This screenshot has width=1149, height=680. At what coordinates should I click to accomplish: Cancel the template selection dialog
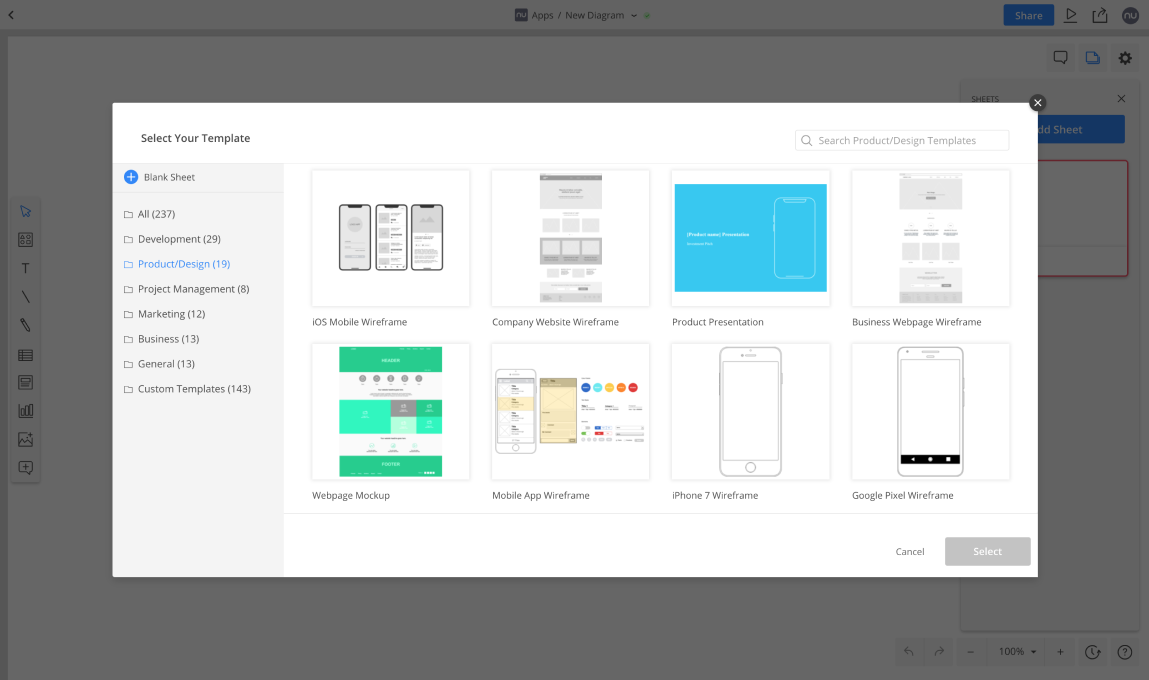[x=910, y=551]
